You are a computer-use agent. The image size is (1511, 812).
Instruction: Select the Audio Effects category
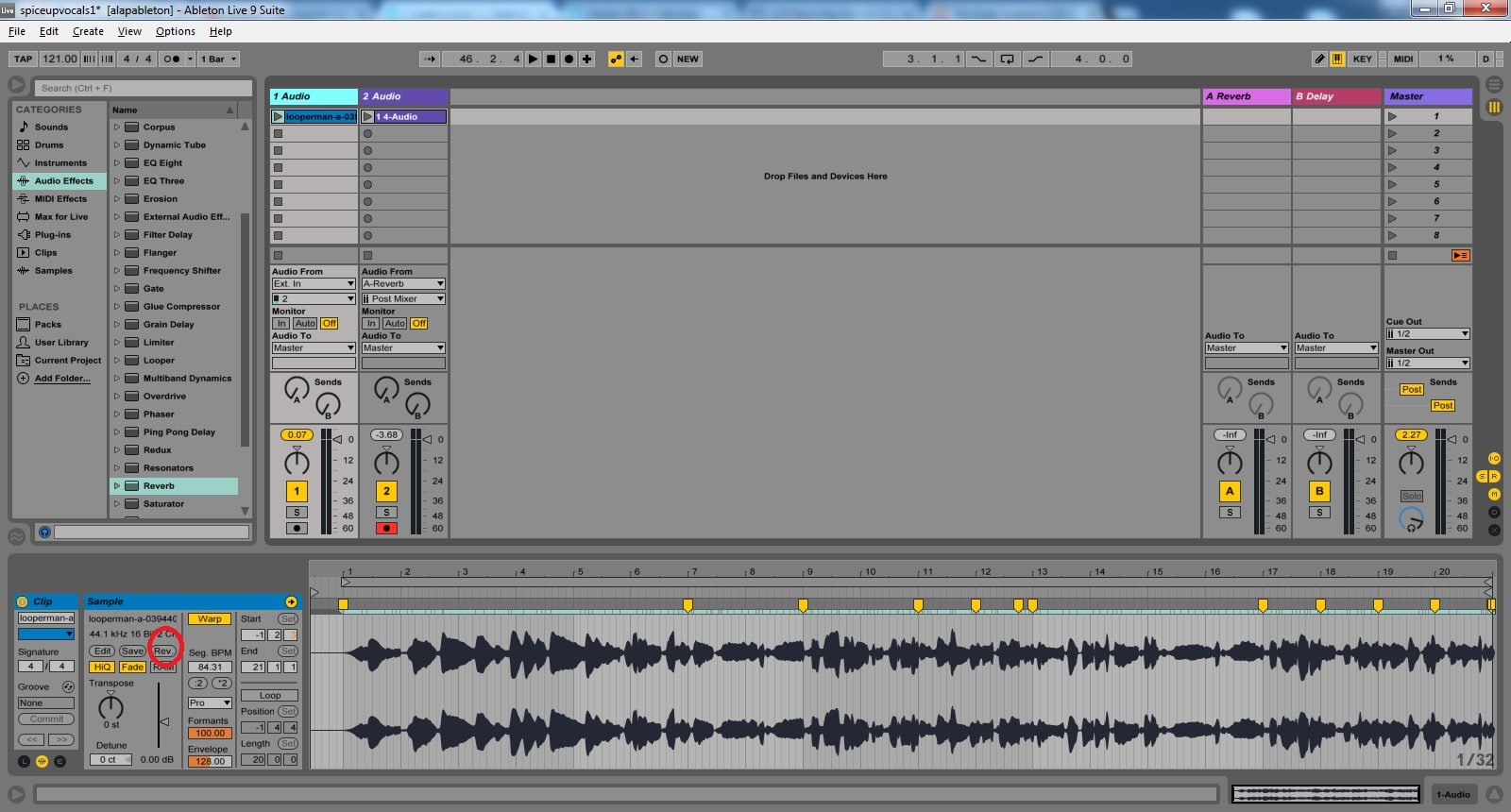tap(59, 181)
